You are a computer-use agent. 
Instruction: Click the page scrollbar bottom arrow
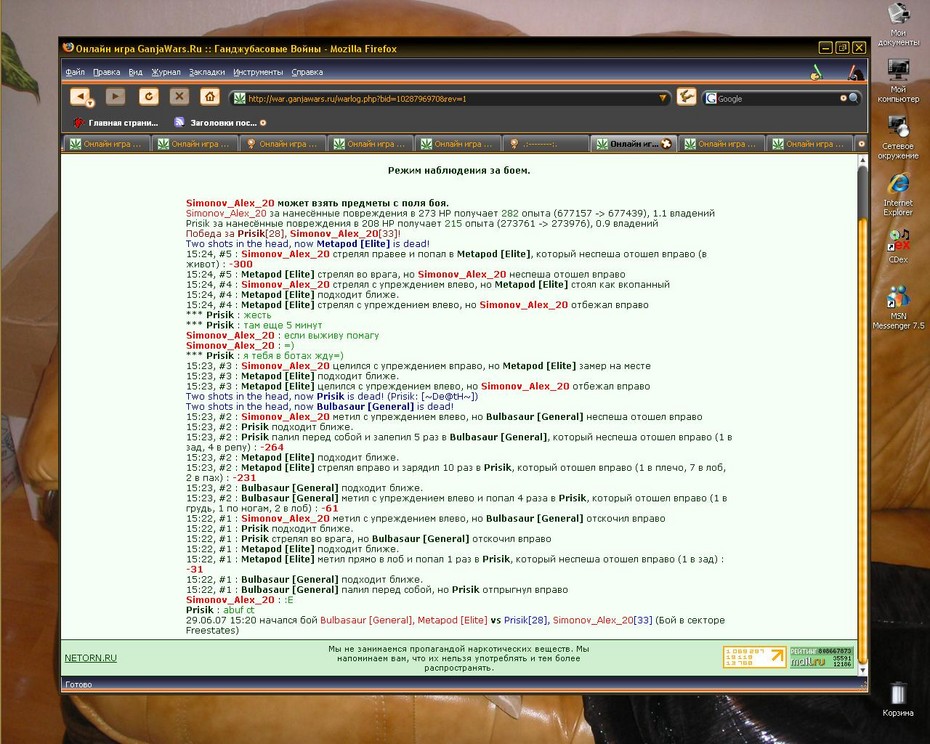pyautogui.click(x=862, y=670)
